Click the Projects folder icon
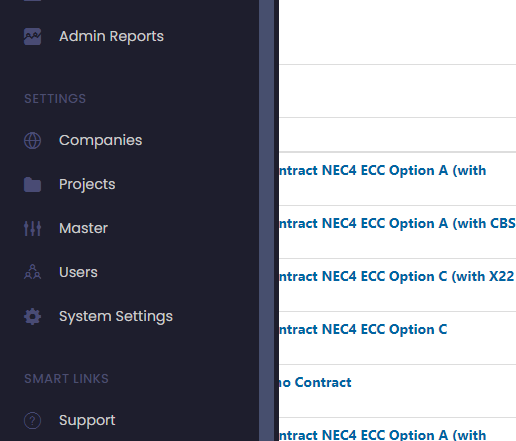 32,185
